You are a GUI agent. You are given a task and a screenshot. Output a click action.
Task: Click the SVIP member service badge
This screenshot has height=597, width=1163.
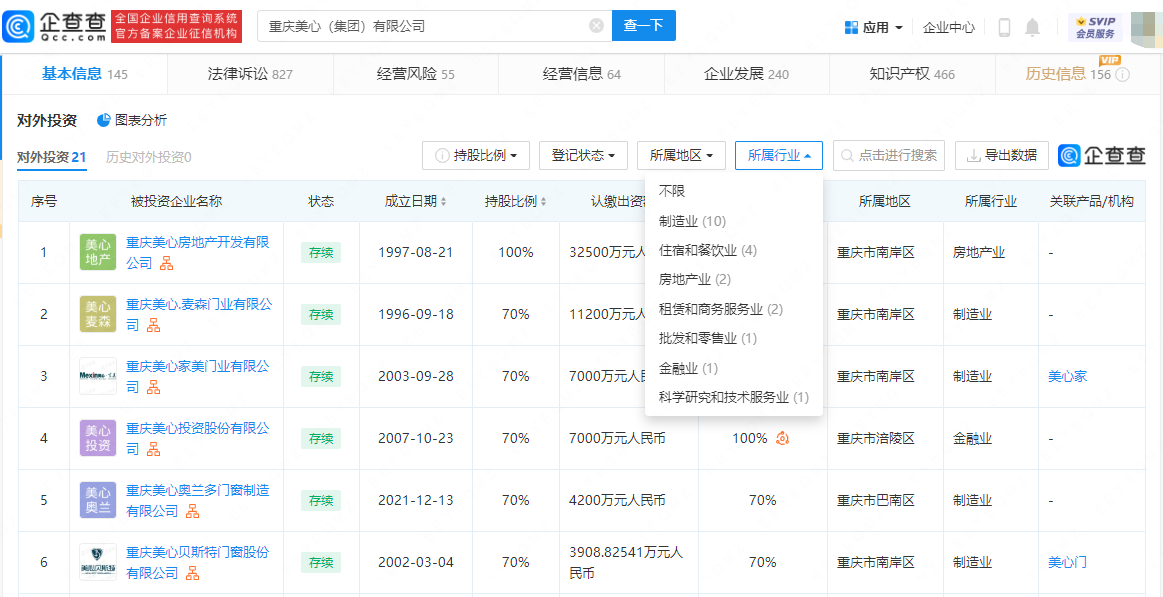click(1095, 27)
